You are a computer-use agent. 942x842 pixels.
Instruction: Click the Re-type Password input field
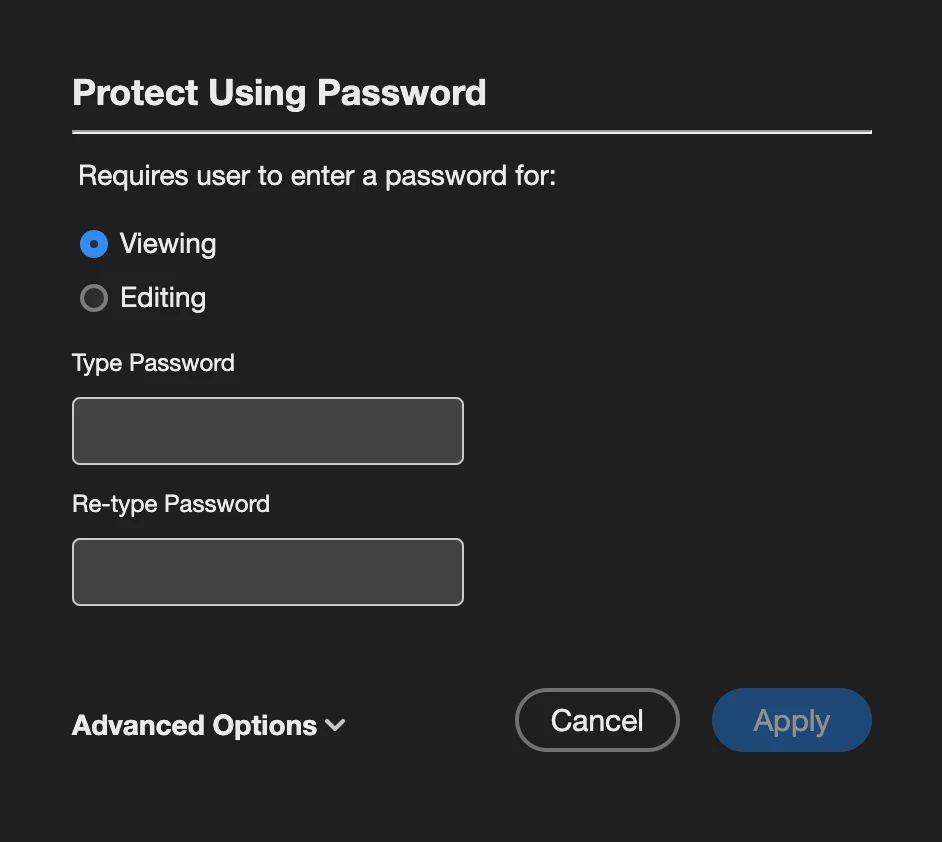click(268, 572)
